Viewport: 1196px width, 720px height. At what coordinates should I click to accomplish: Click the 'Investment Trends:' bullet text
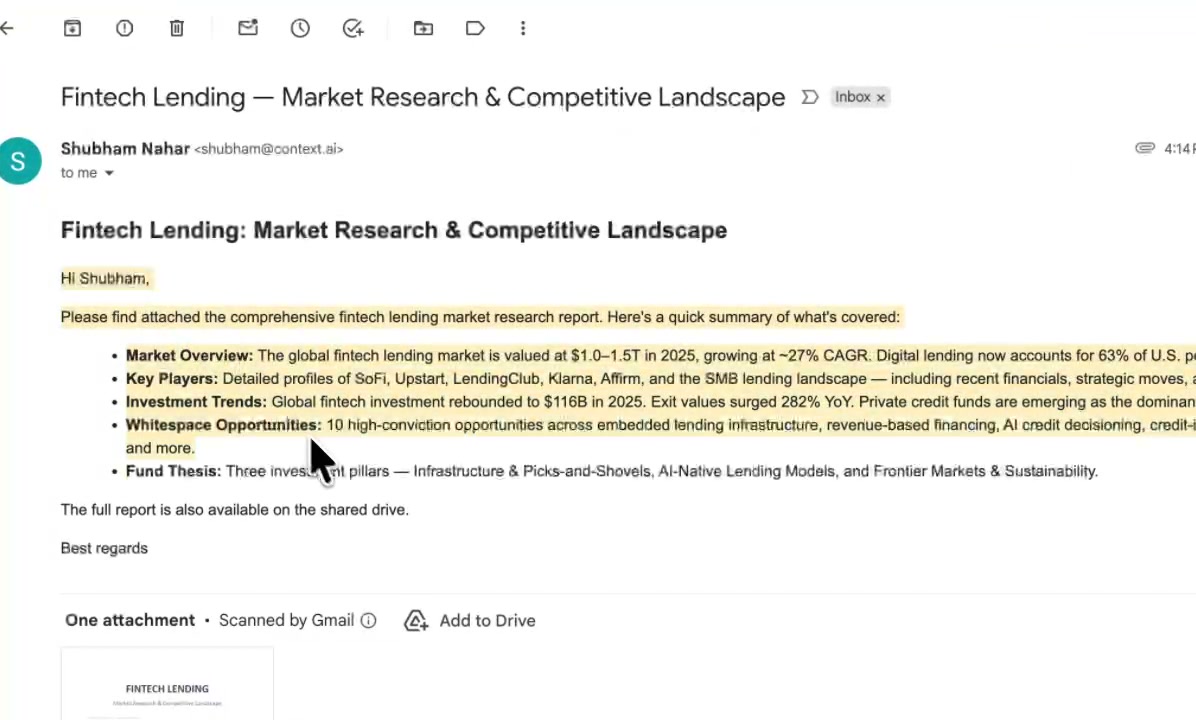click(196, 402)
